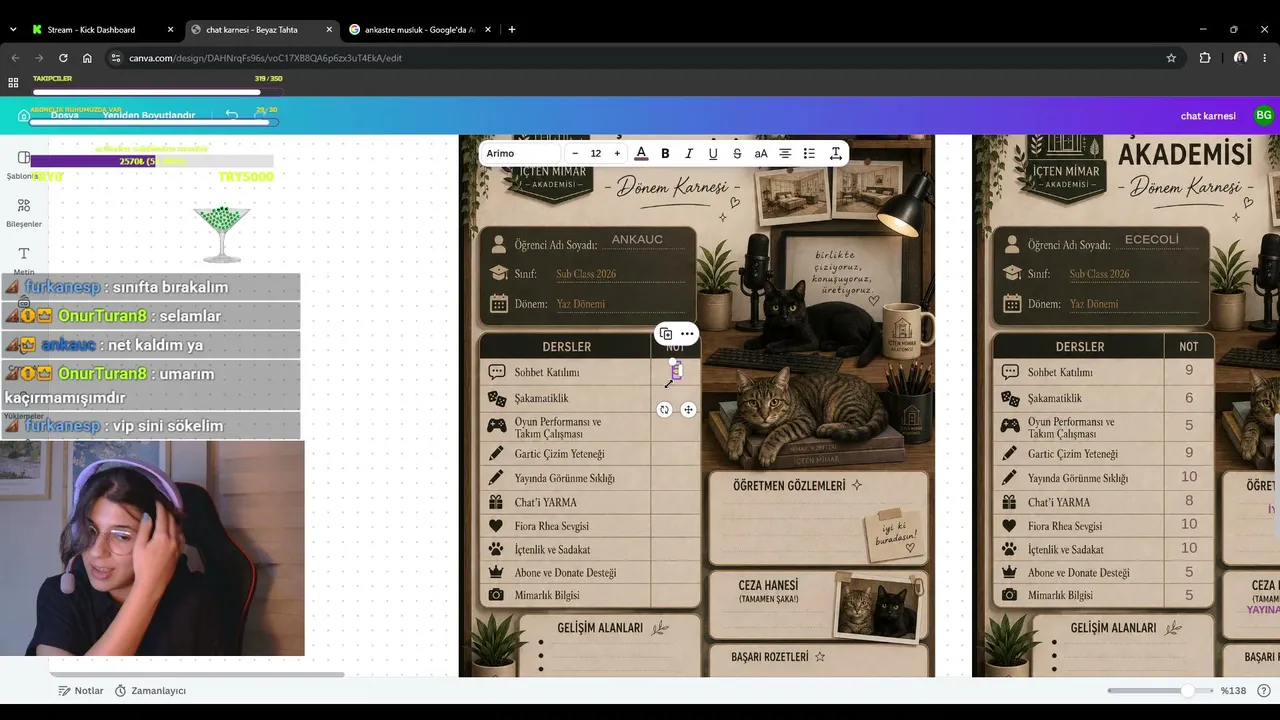Click the CEZA HANESİ heading on the left card
This screenshot has width=1280, height=720.
769,585
